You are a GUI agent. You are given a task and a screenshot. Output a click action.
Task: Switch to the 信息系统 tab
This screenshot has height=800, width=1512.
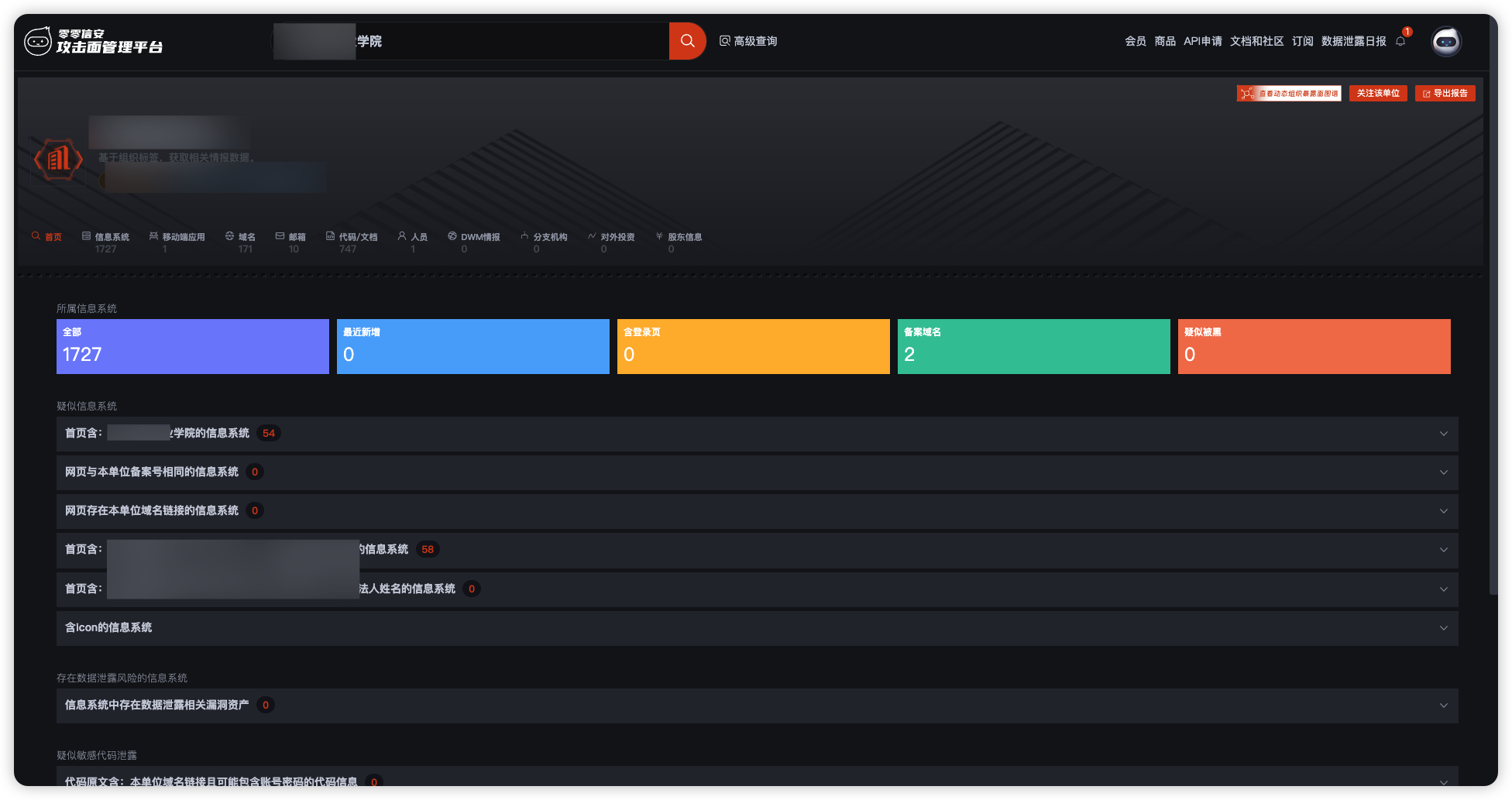106,238
